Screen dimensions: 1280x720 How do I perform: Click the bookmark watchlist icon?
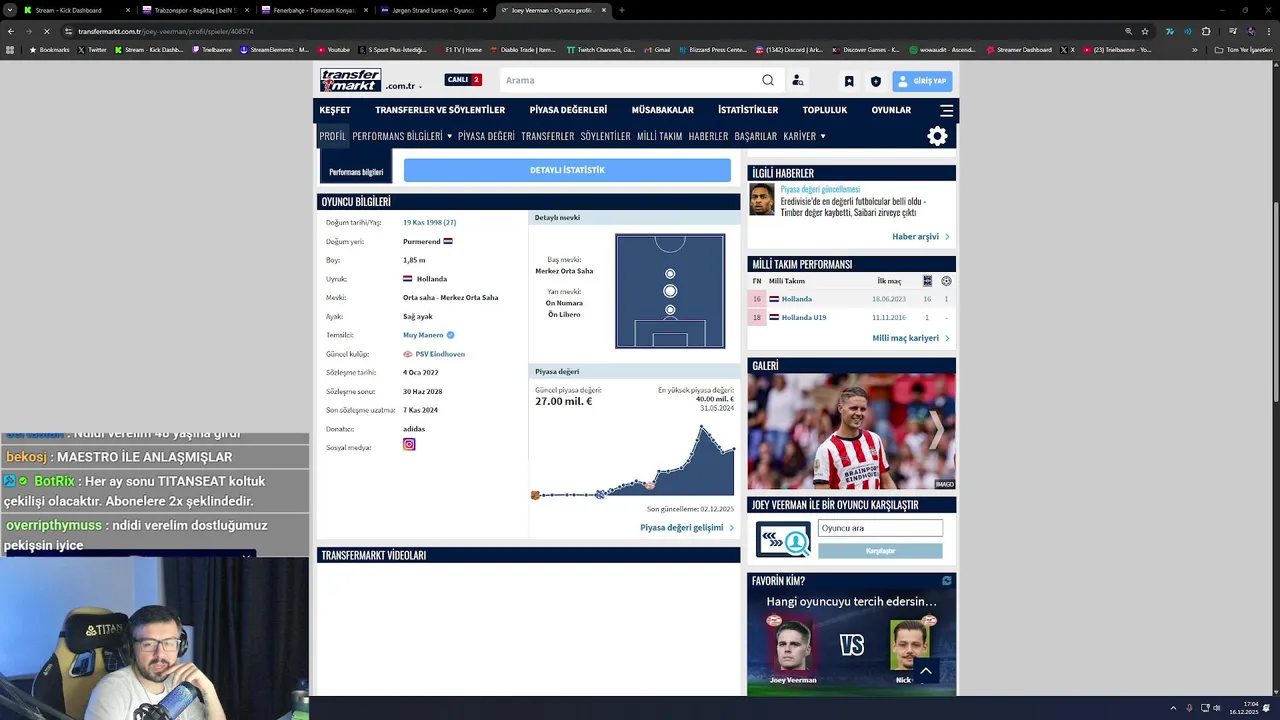pyautogui.click(x=849, y=81)
